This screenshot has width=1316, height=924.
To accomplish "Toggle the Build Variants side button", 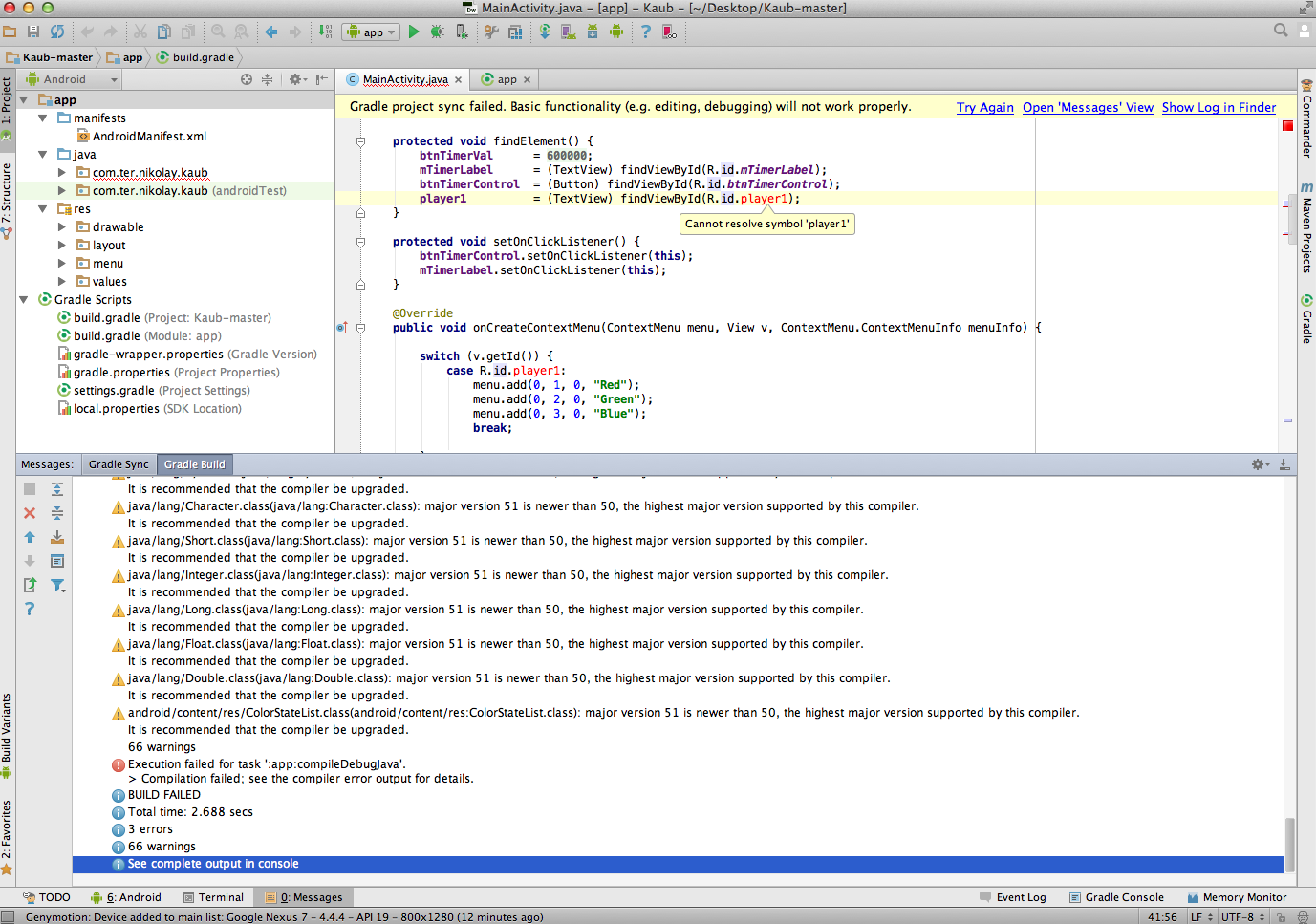I will pyautogui.click(x=7, y=735).
